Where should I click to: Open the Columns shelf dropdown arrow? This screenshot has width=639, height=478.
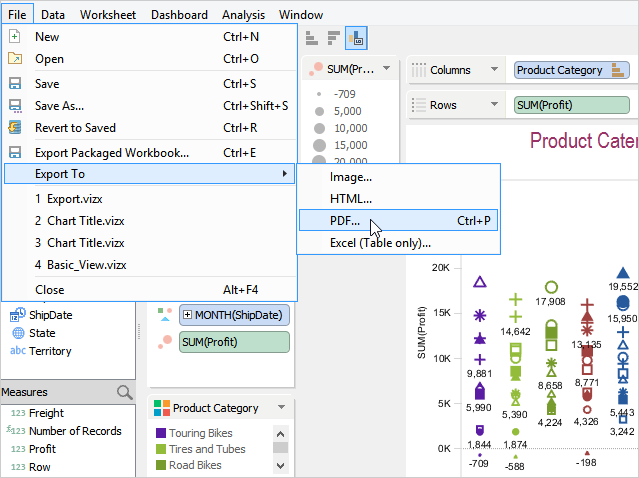(x=494, y=70)
